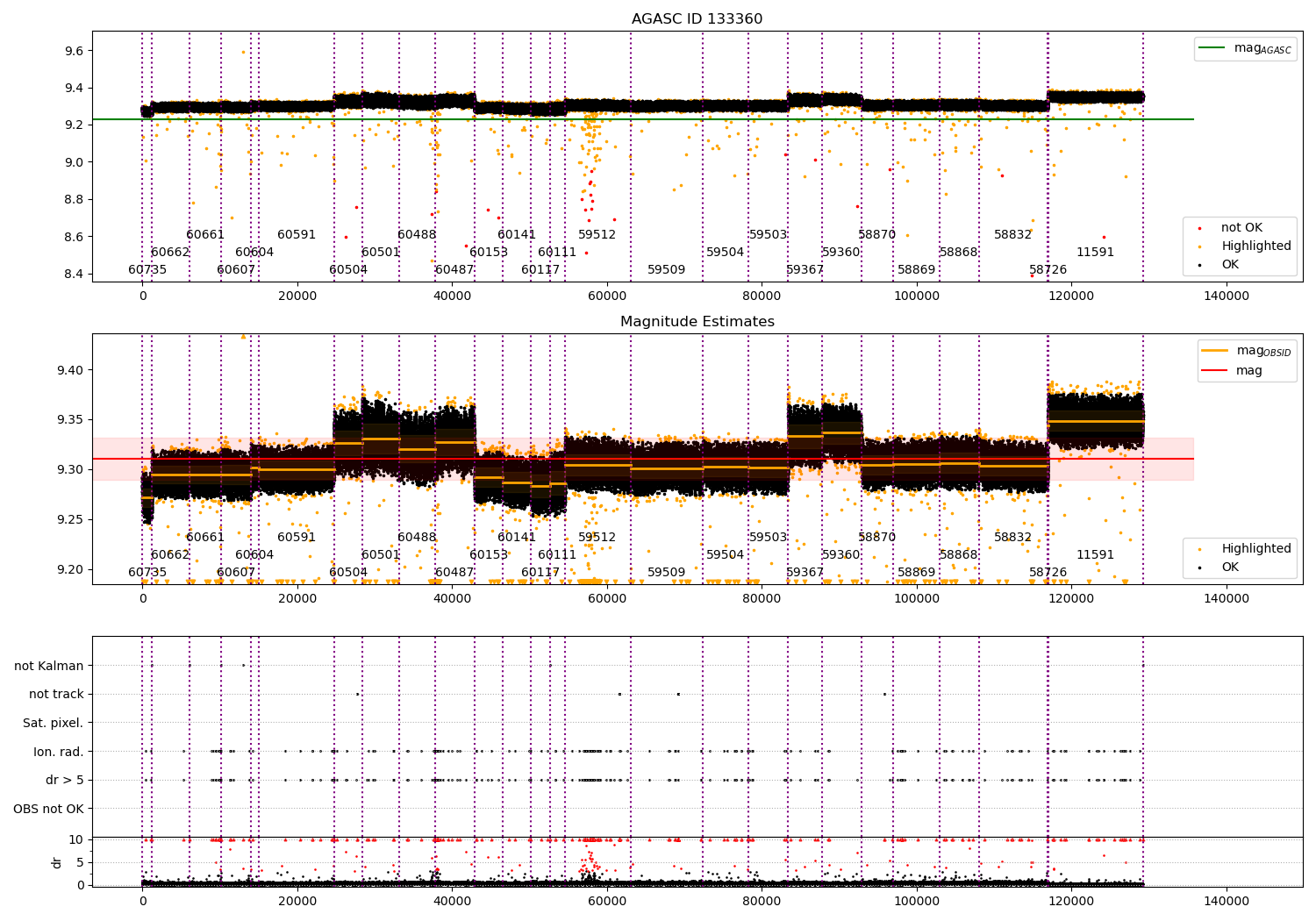This screenshot has width=1316, height=921.
Task: Click OBSID 60604 label in middle panel
Action: [x=254, y=554]
